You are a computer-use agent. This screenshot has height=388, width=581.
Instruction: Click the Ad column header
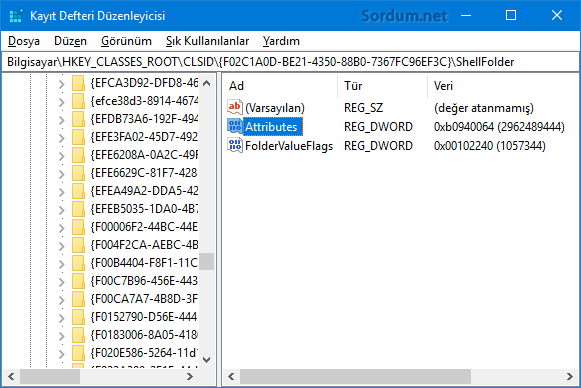(281, 86)
